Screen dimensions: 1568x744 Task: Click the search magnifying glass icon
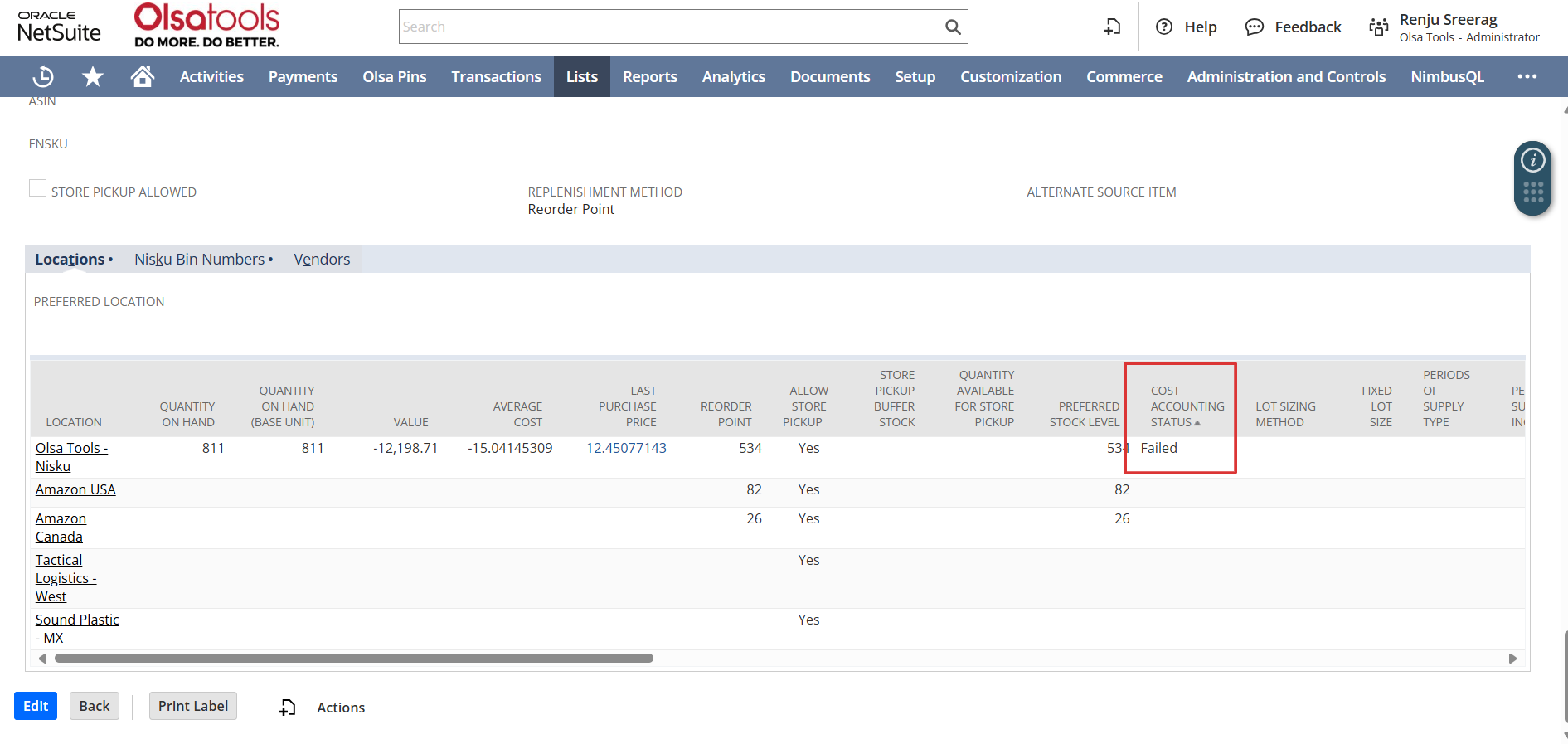(x=953, y=27)
